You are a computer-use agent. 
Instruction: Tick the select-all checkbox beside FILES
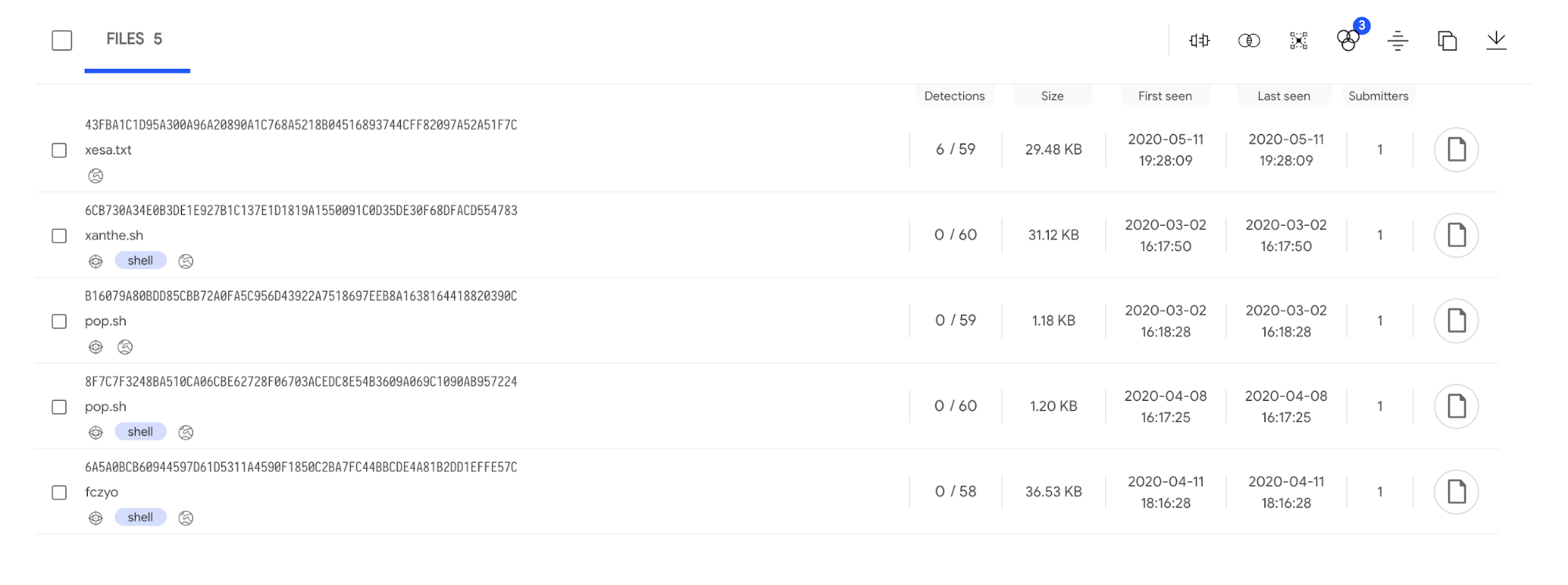tap(62, 41)
